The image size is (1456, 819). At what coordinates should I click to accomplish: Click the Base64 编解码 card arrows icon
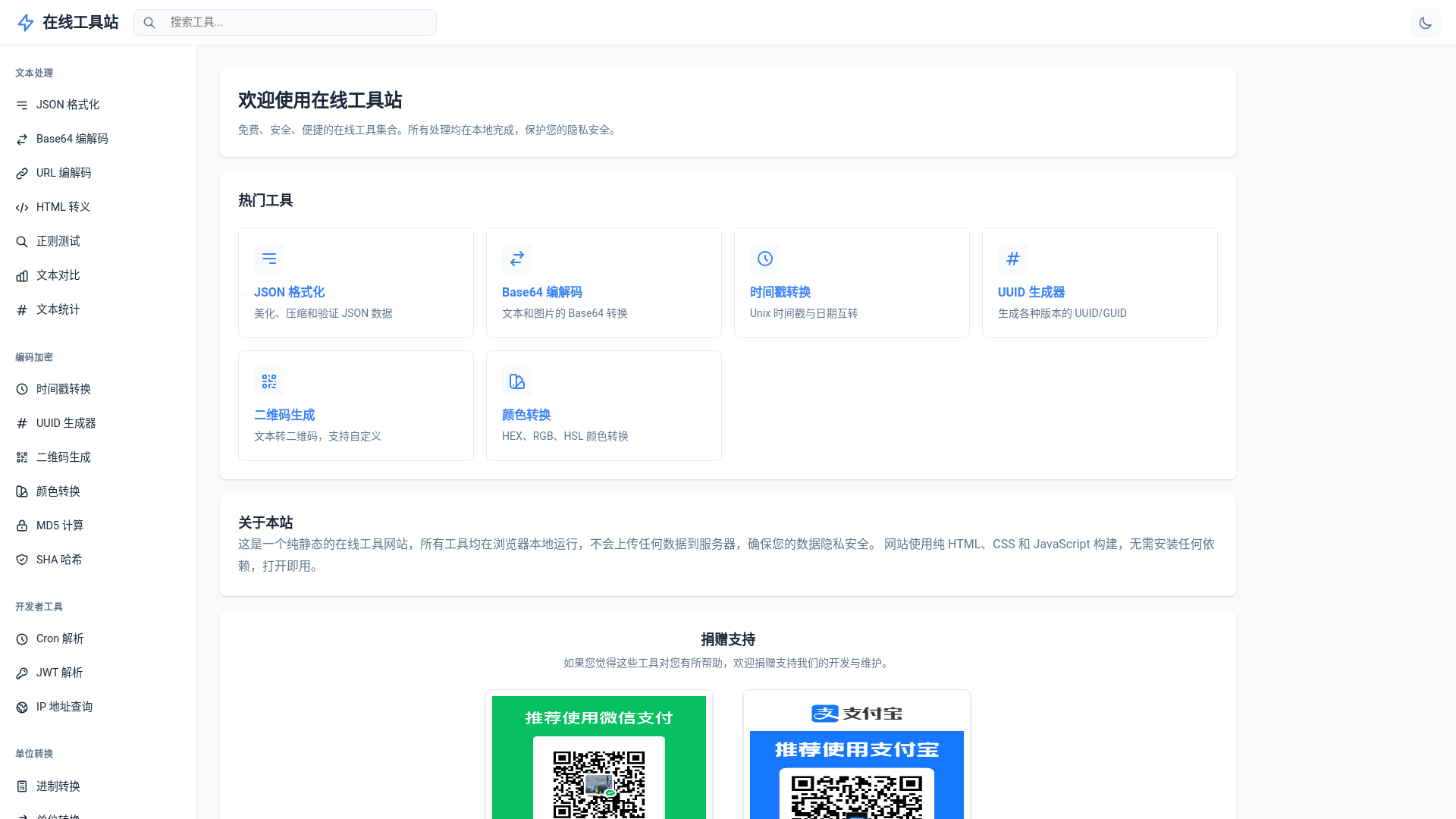pyautogui.click(x=517, y=259)
